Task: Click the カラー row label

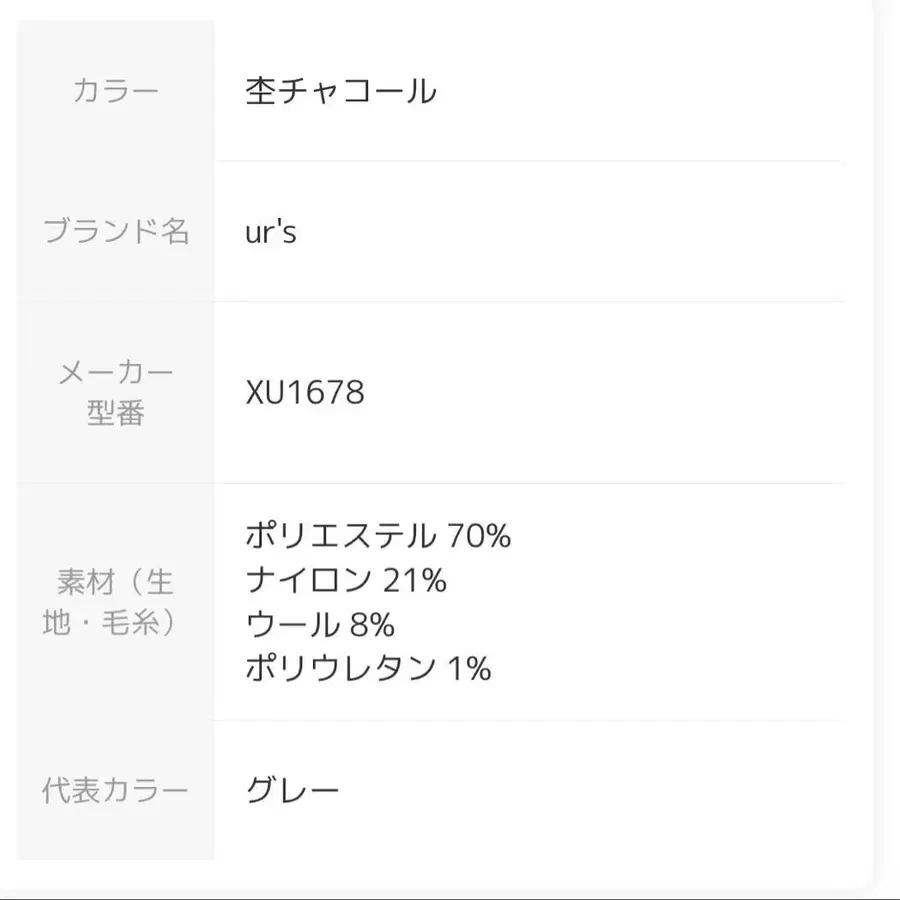Action: (x=116, y=92)
